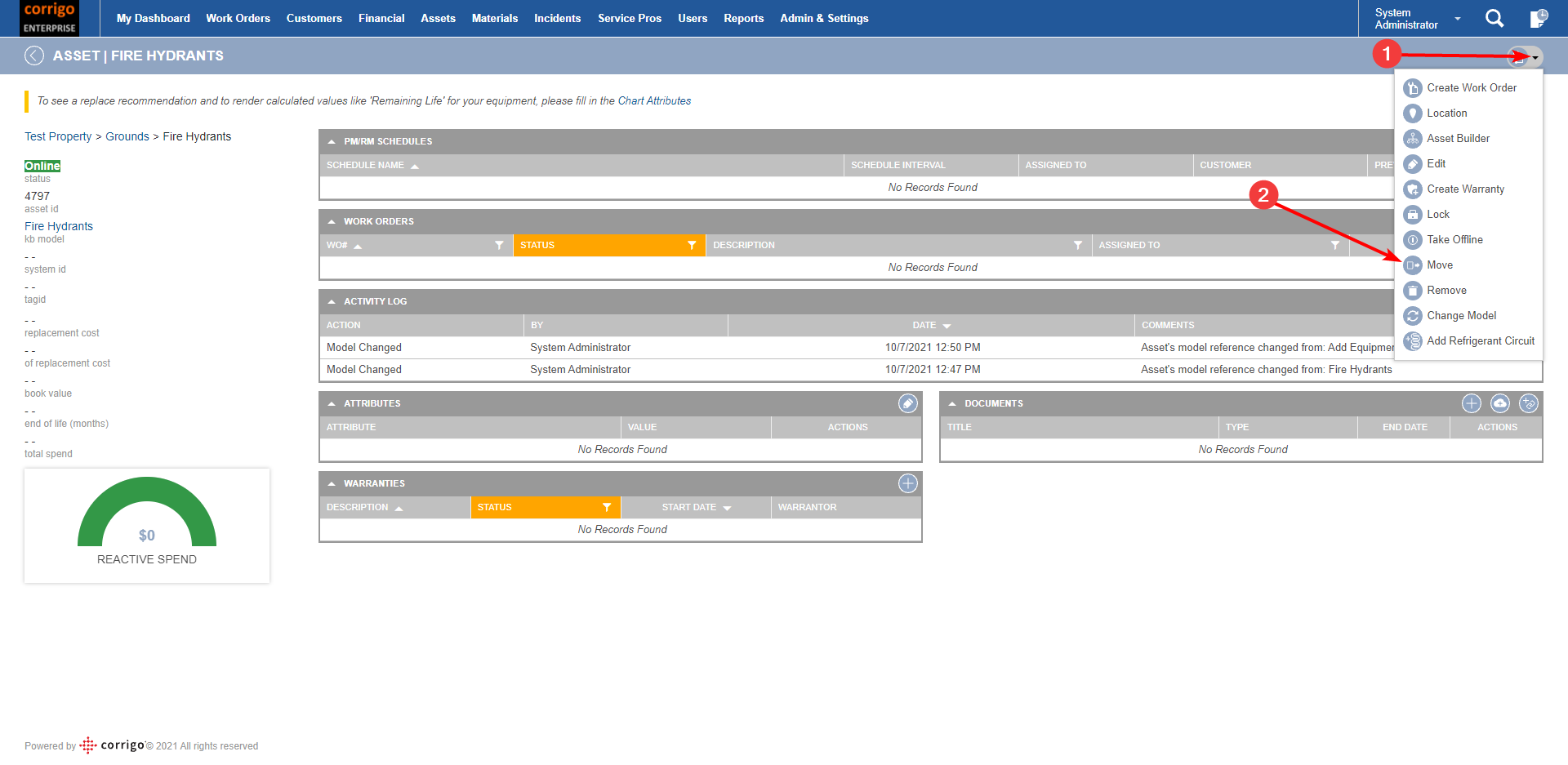This screenshot has width=1568, height=765.
Task: Lock the Fire Hydrants asset
Action: pyautogui.click(x=1437, y=214)
